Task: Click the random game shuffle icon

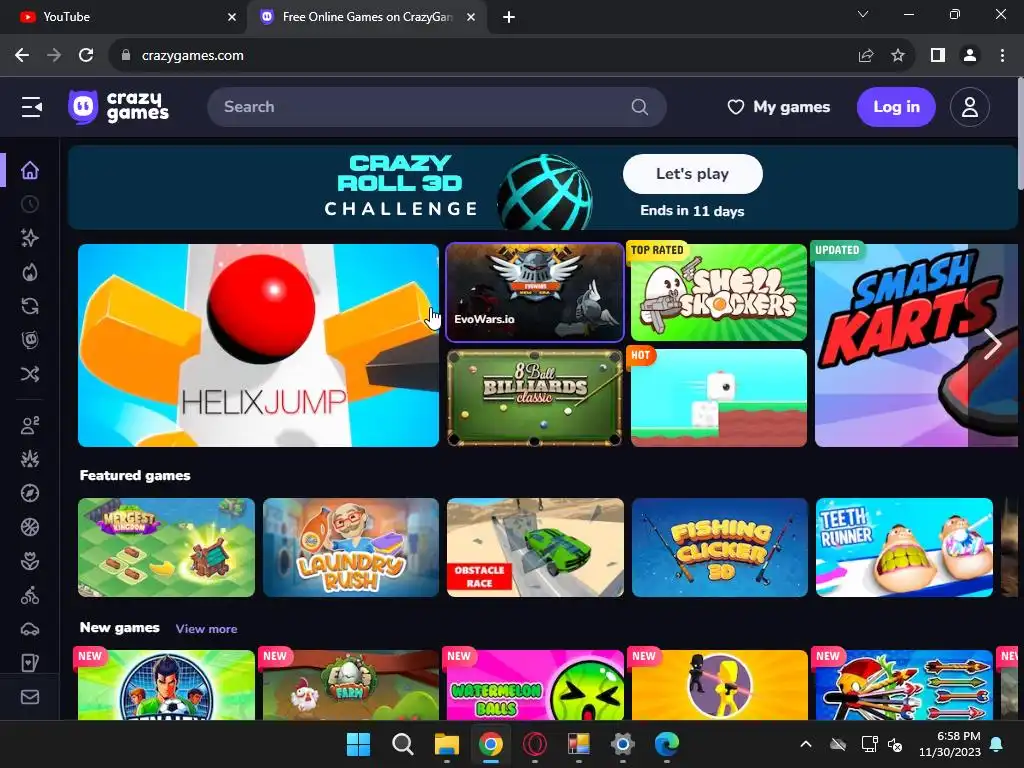Action: tap(29, 374)
